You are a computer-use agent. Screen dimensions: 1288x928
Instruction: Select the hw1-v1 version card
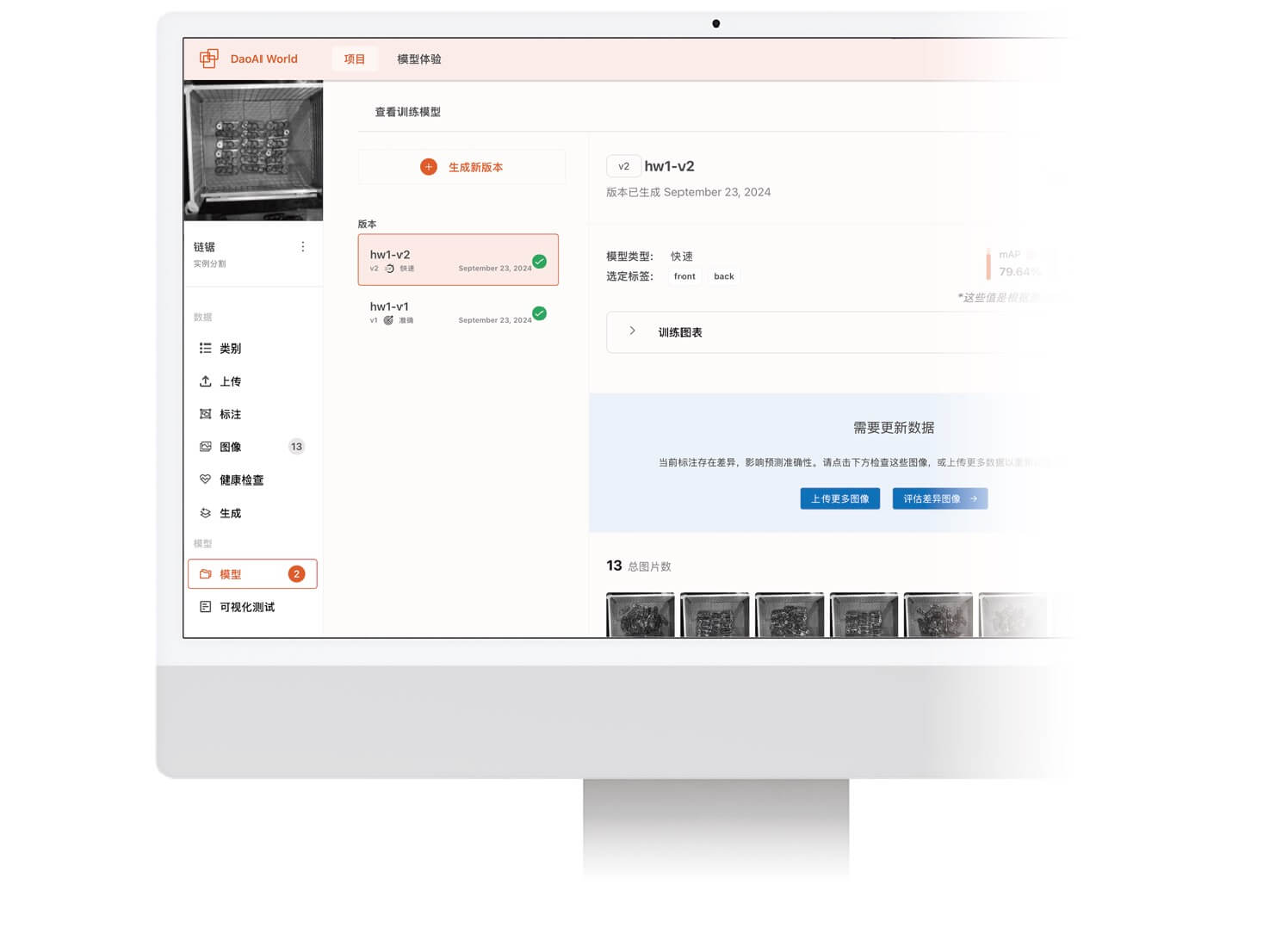(x=458, y=312)
